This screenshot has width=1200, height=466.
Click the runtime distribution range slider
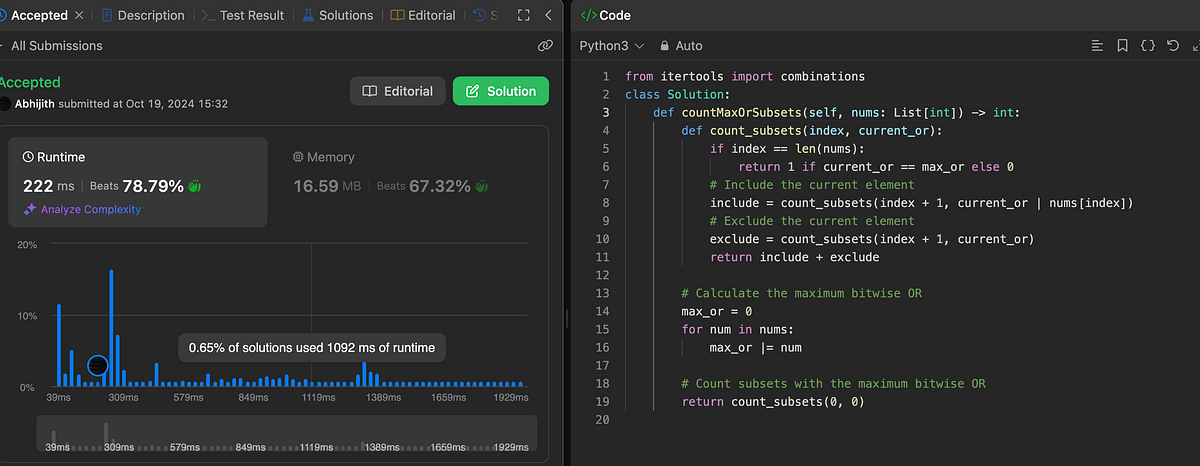coord(288,433)
